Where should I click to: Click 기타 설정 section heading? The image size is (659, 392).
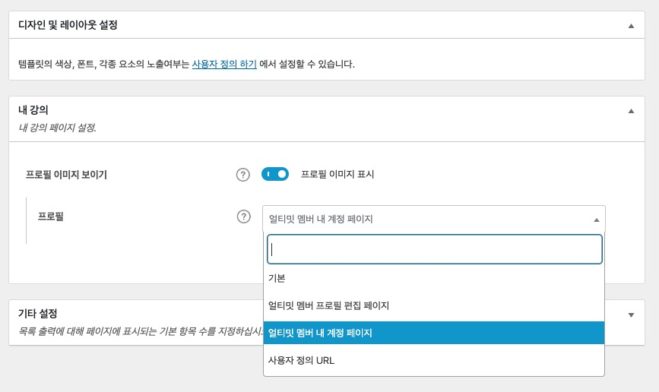pos(37,313)
